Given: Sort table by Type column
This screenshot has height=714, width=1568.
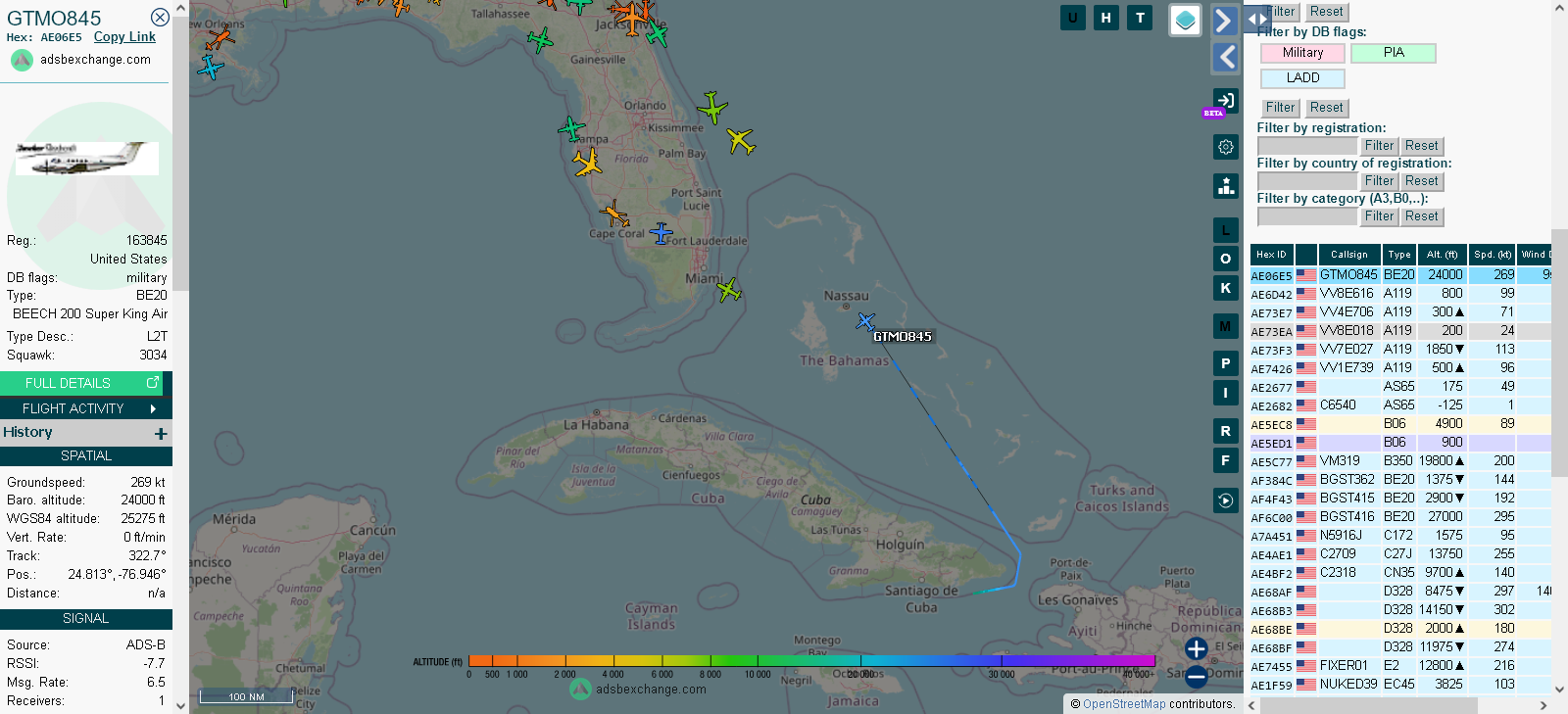Looking at the screenshot, I should click(1399, 255).
